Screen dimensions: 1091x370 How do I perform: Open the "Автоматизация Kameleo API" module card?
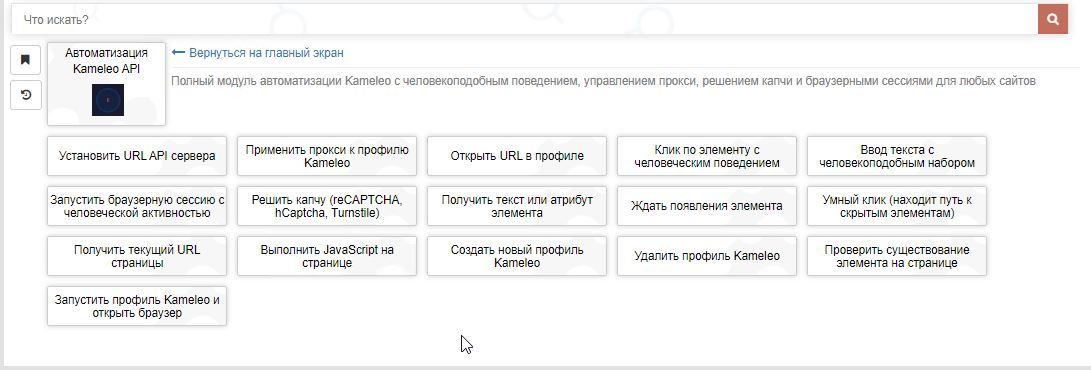pyautogui.click(x=106, y=84)
